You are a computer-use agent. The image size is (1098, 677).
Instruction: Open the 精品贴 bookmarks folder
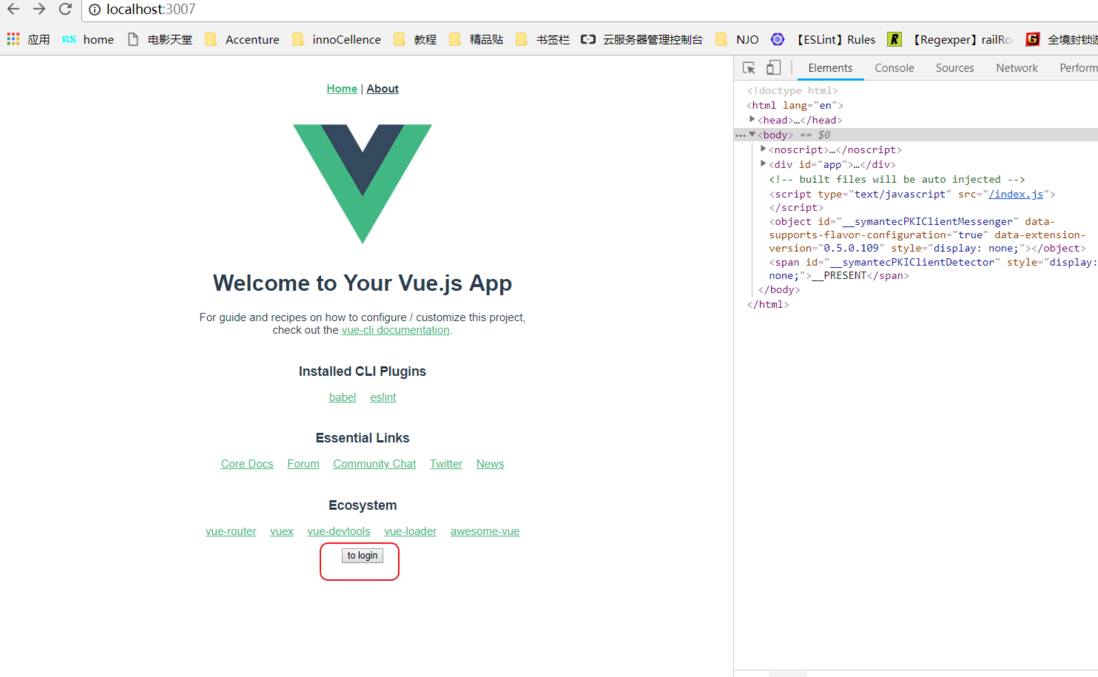[x=476, y=39]
